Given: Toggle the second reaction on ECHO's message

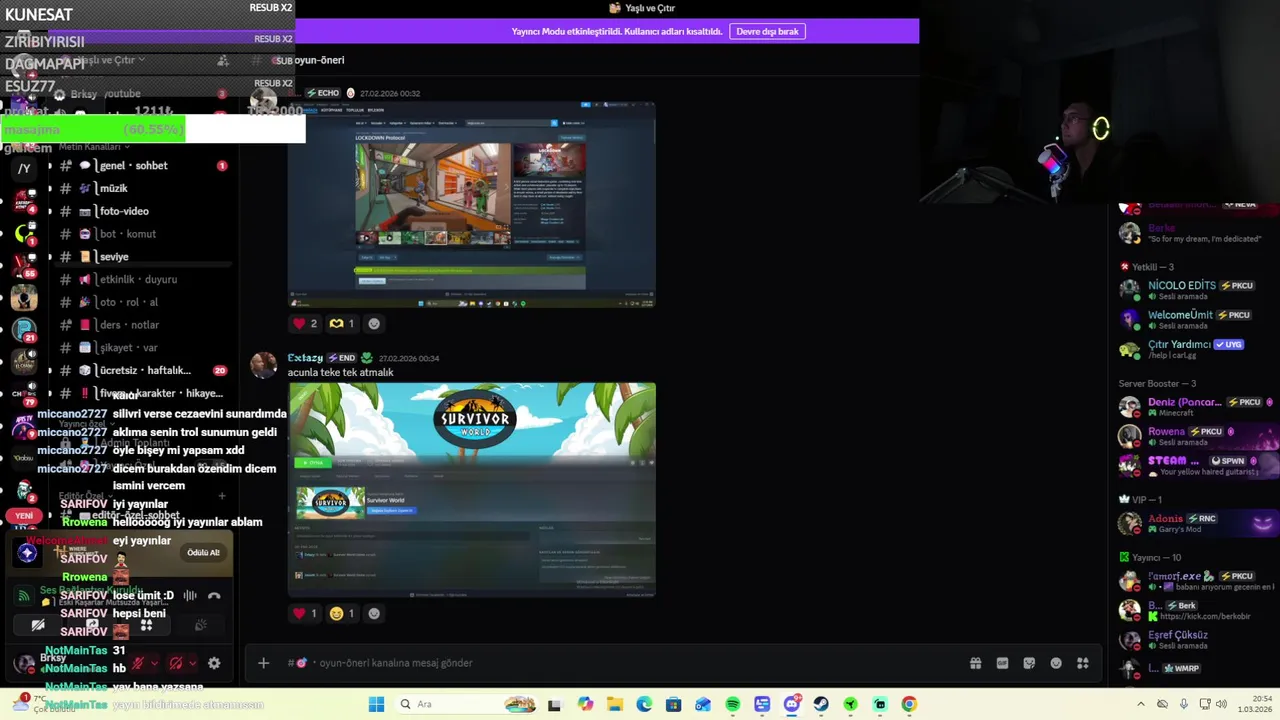Looking at the screenshot, I should [x=342, y=323].
